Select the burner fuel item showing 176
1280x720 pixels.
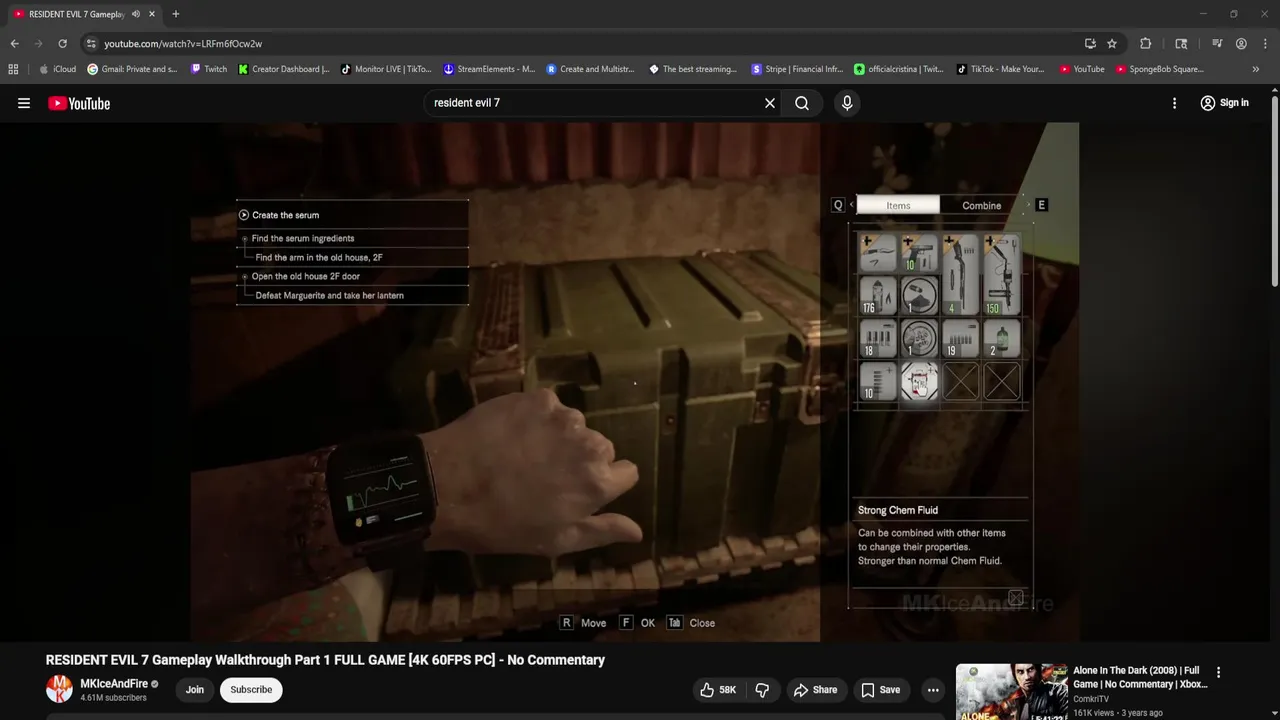pos(878,296)
